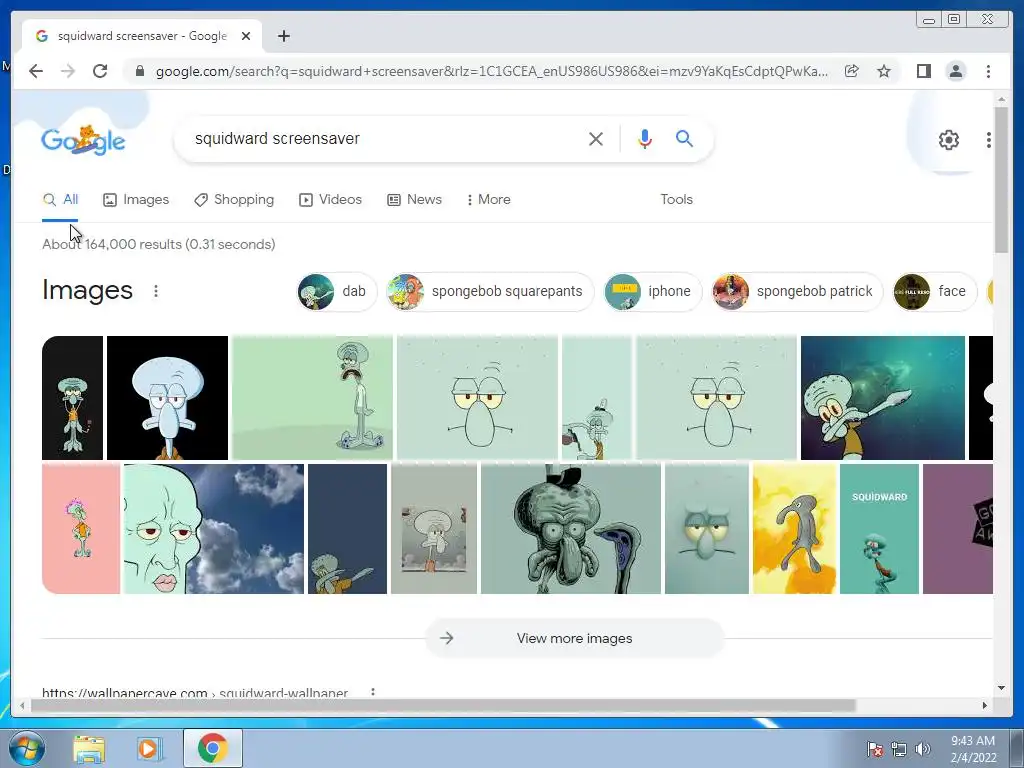Submit search with magnifier icon

tap(684, 138)
